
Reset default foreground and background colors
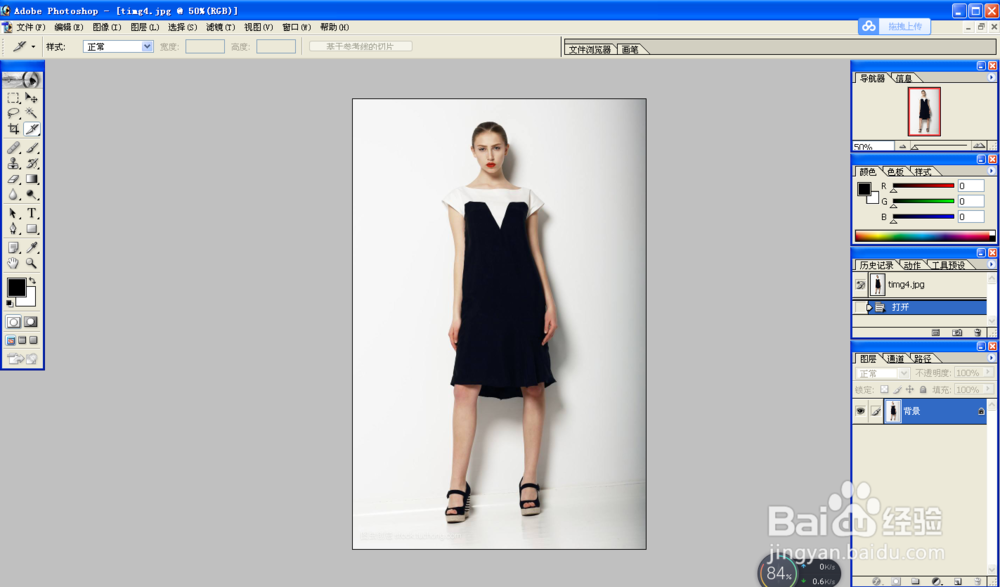tap(10, 302)
